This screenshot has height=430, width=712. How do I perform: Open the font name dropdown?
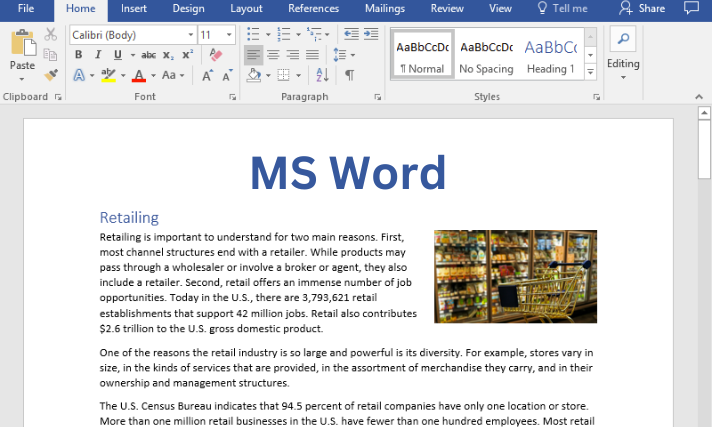[x=189, y=35]
